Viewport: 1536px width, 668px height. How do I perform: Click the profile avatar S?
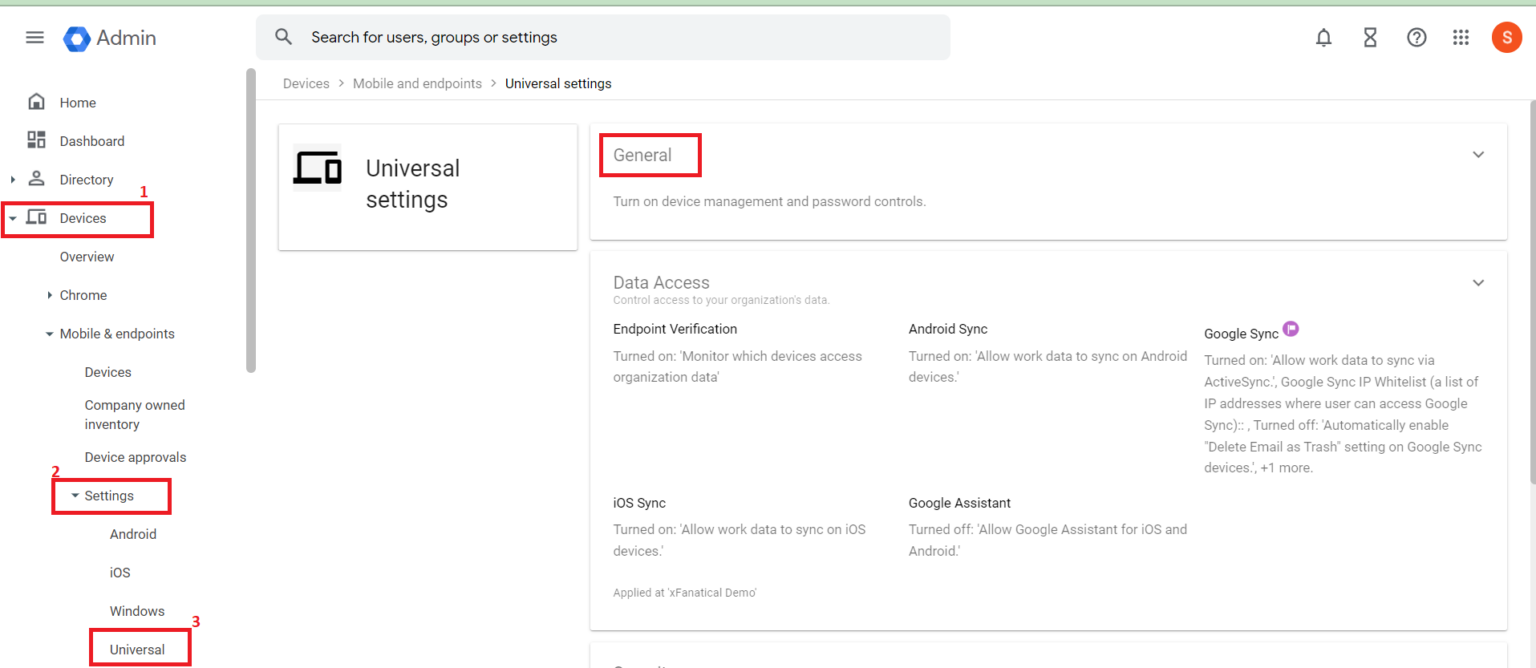(x=1507, y=37)
